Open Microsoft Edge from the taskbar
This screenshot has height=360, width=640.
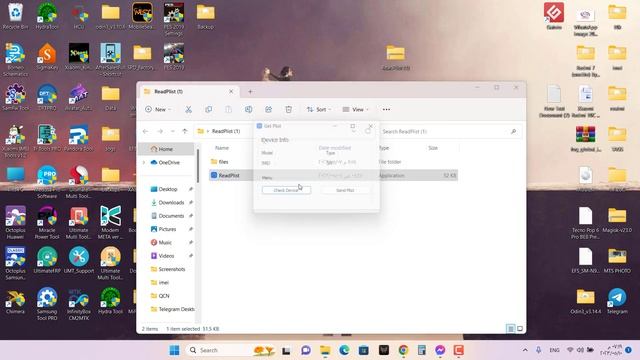point(344,350)
